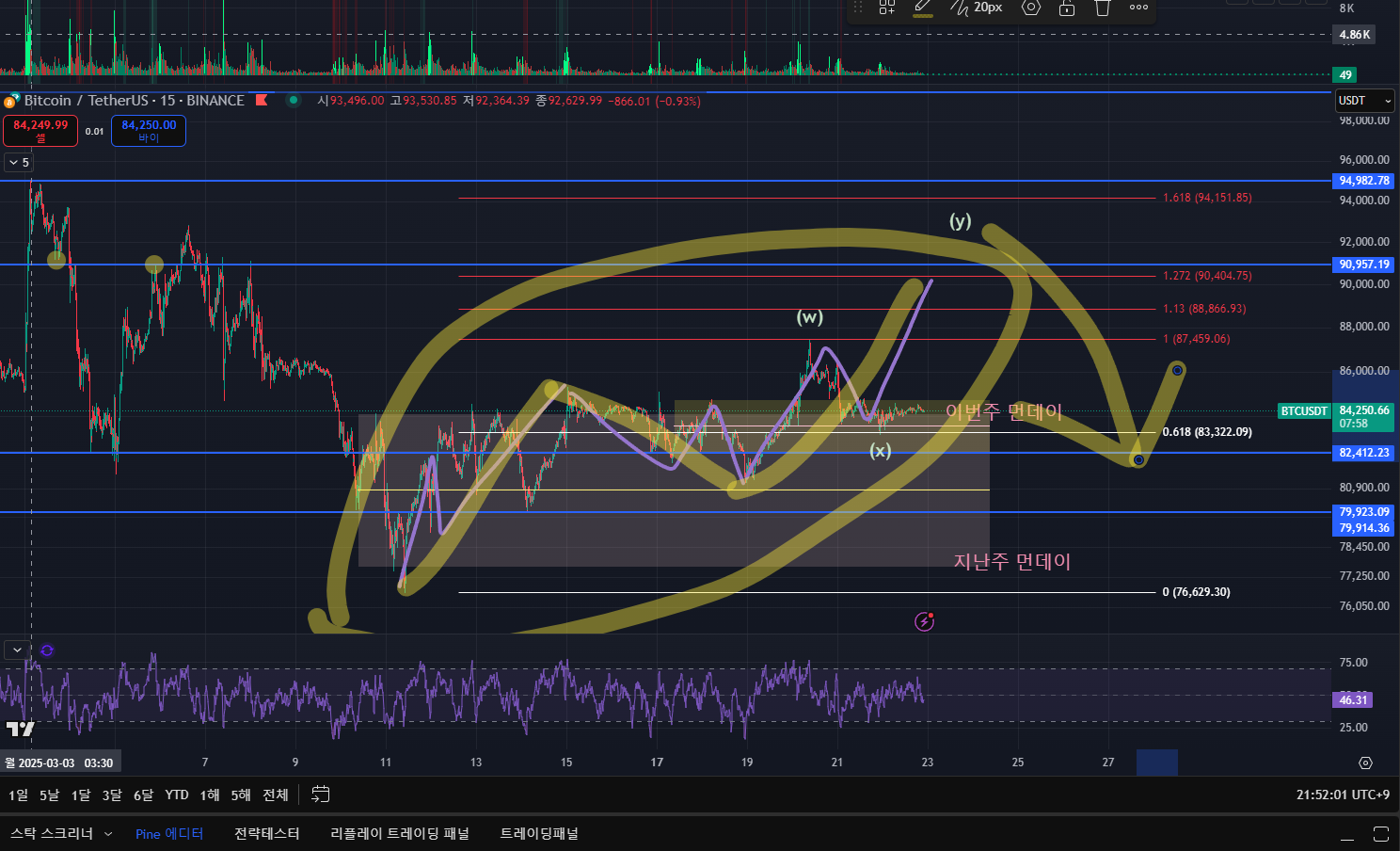Select the YTD time range
The height and width of the screenshot is (851, 1400).
(x=177, y=795)
